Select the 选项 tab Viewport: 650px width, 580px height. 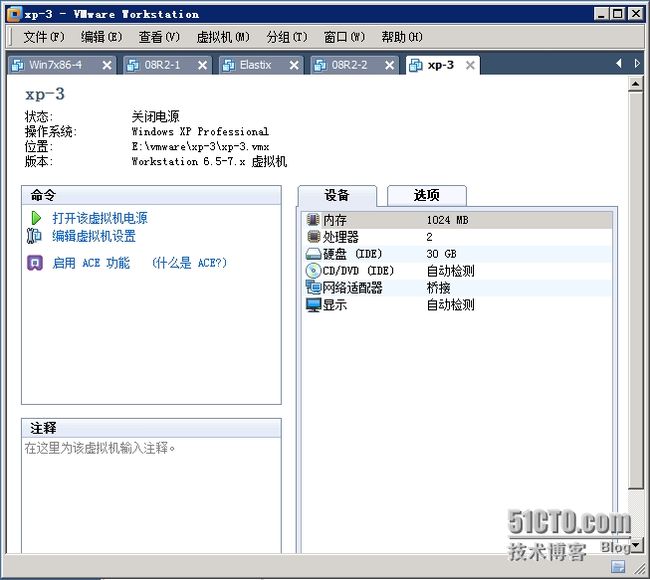427,195
